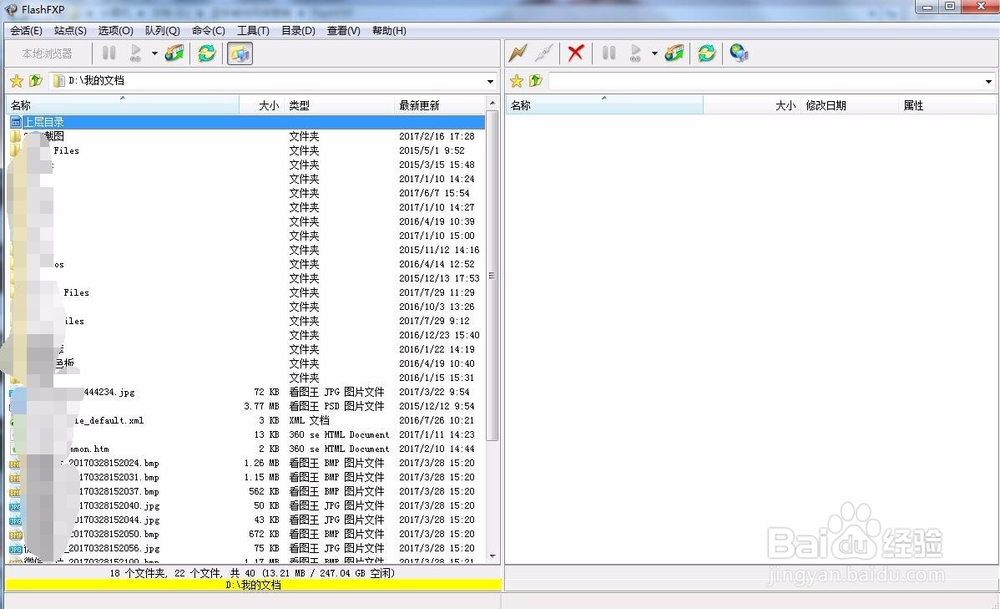This screenshot has width=1000, height=609.
Task: Click local list scrollbar up arrow
Action: coord(492,103)
